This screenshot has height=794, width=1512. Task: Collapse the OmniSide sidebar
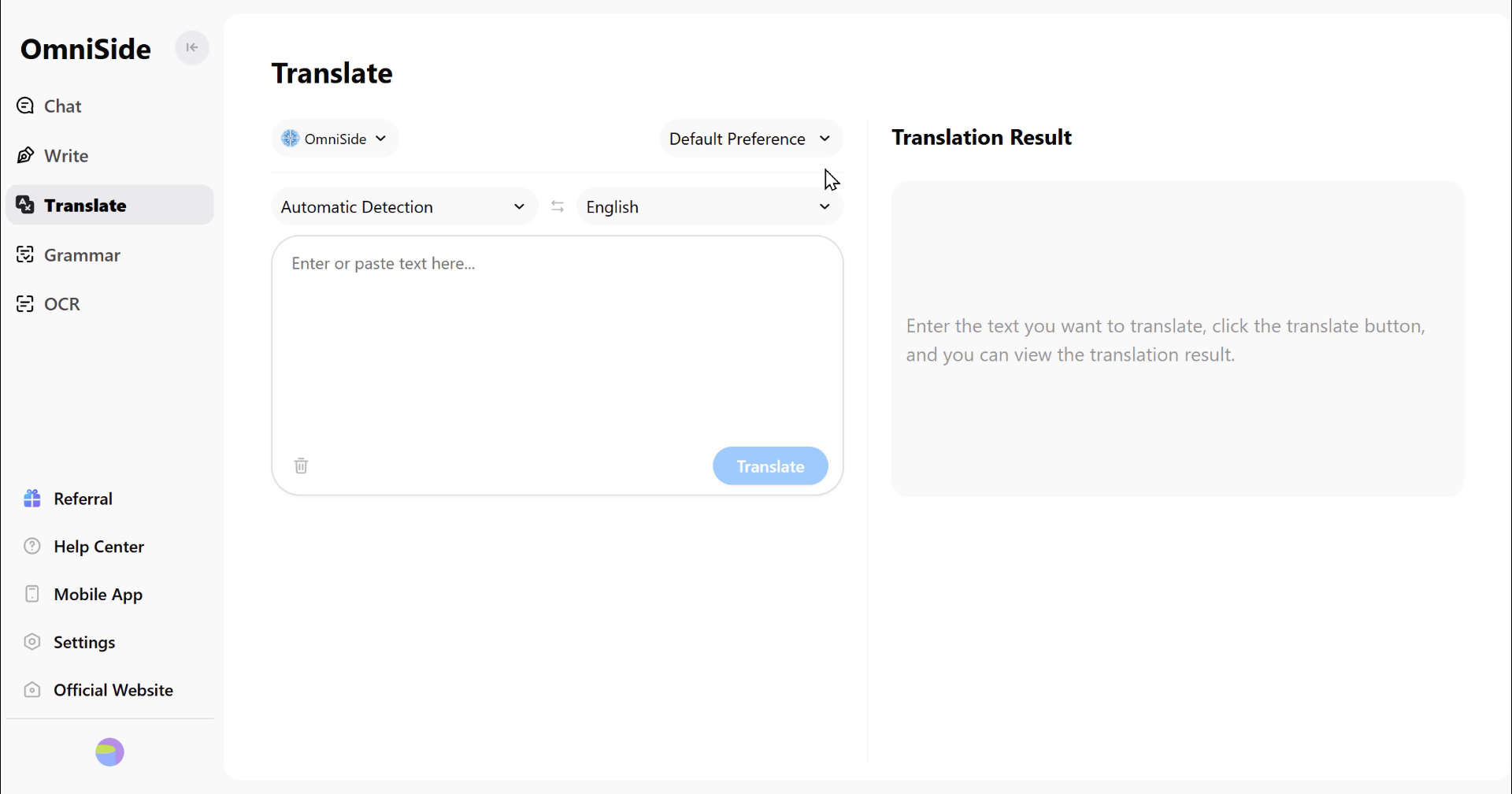(x=191, y=48)
